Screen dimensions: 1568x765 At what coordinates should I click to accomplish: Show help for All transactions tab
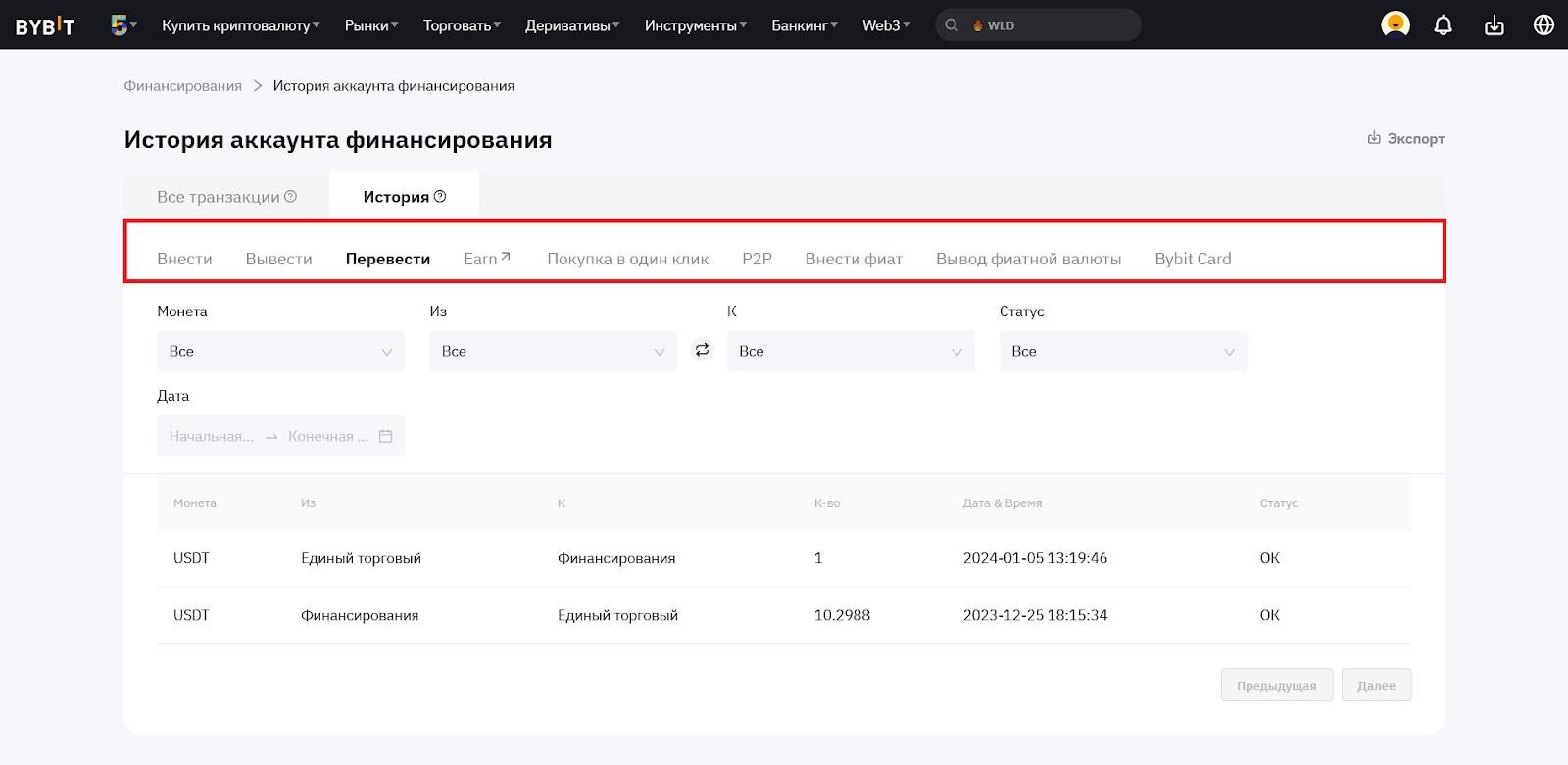coord(290,197)
